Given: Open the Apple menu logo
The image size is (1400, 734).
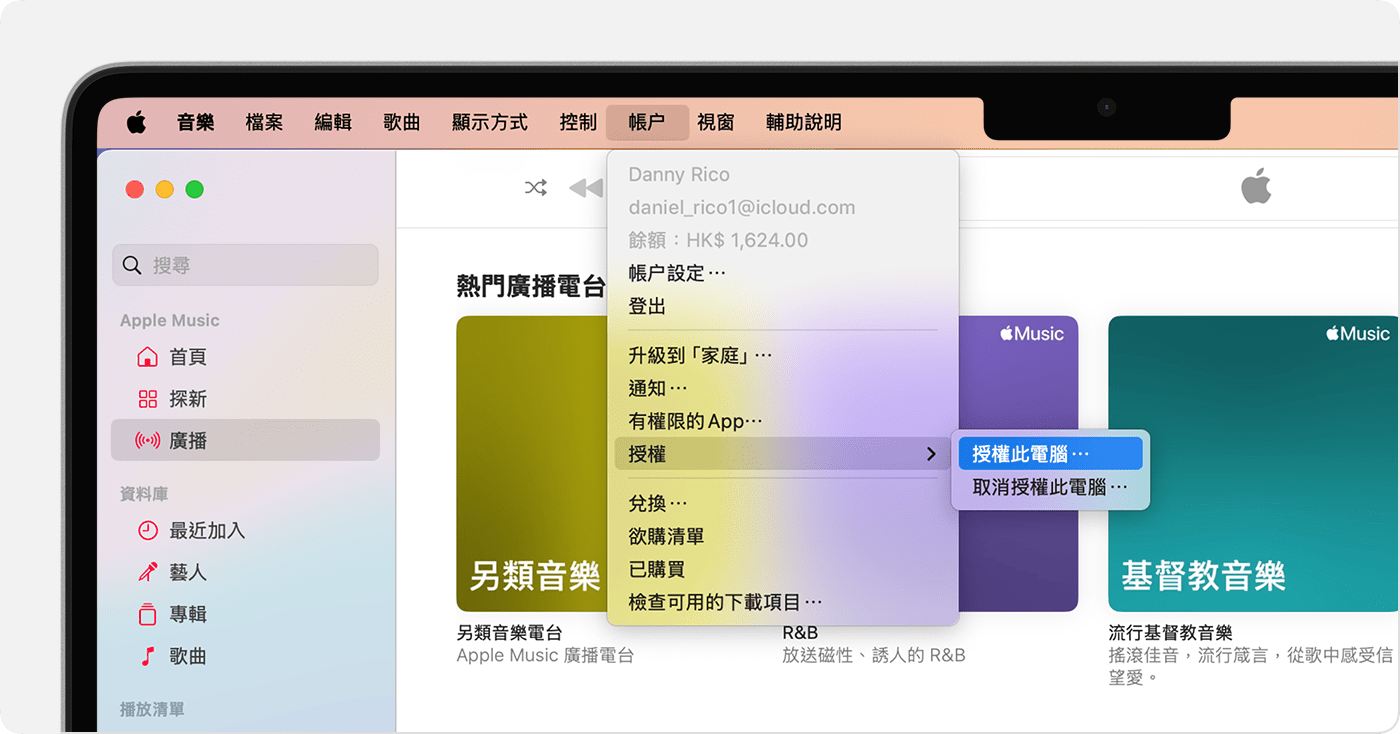Looking at the screenshot, I should [136, 122].
